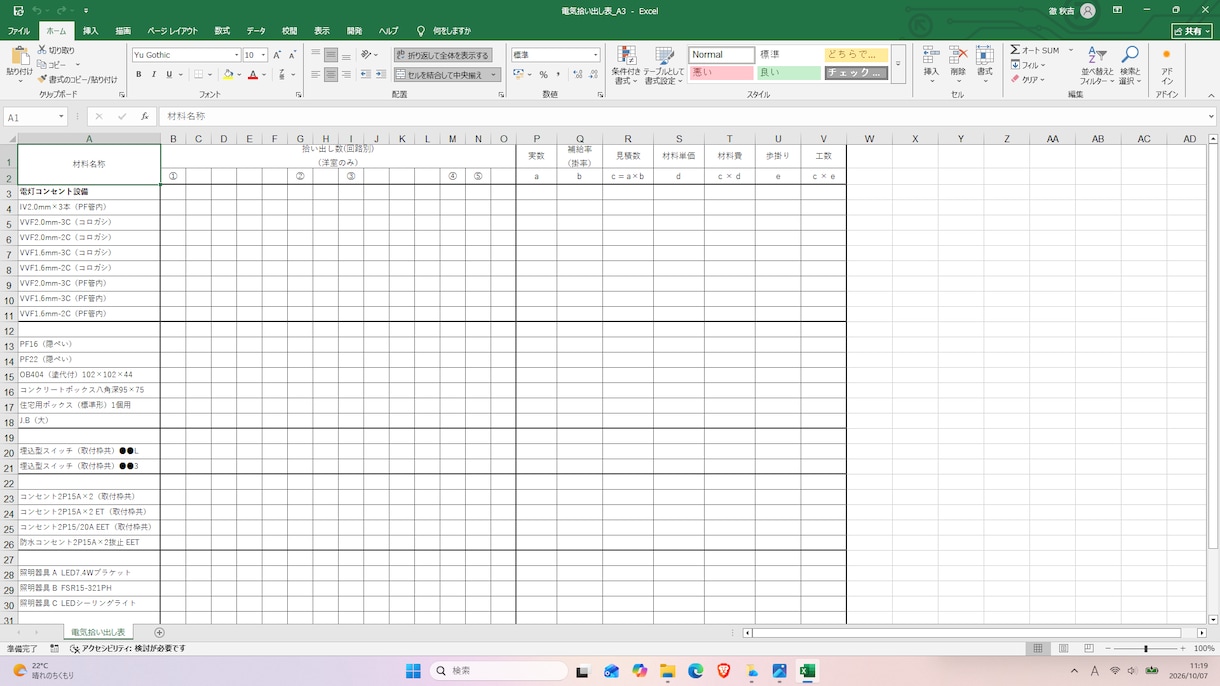This screenshot has width=1220, height=686.
Task: Toggle center horizontal alignment
Action: pos(330,75)
